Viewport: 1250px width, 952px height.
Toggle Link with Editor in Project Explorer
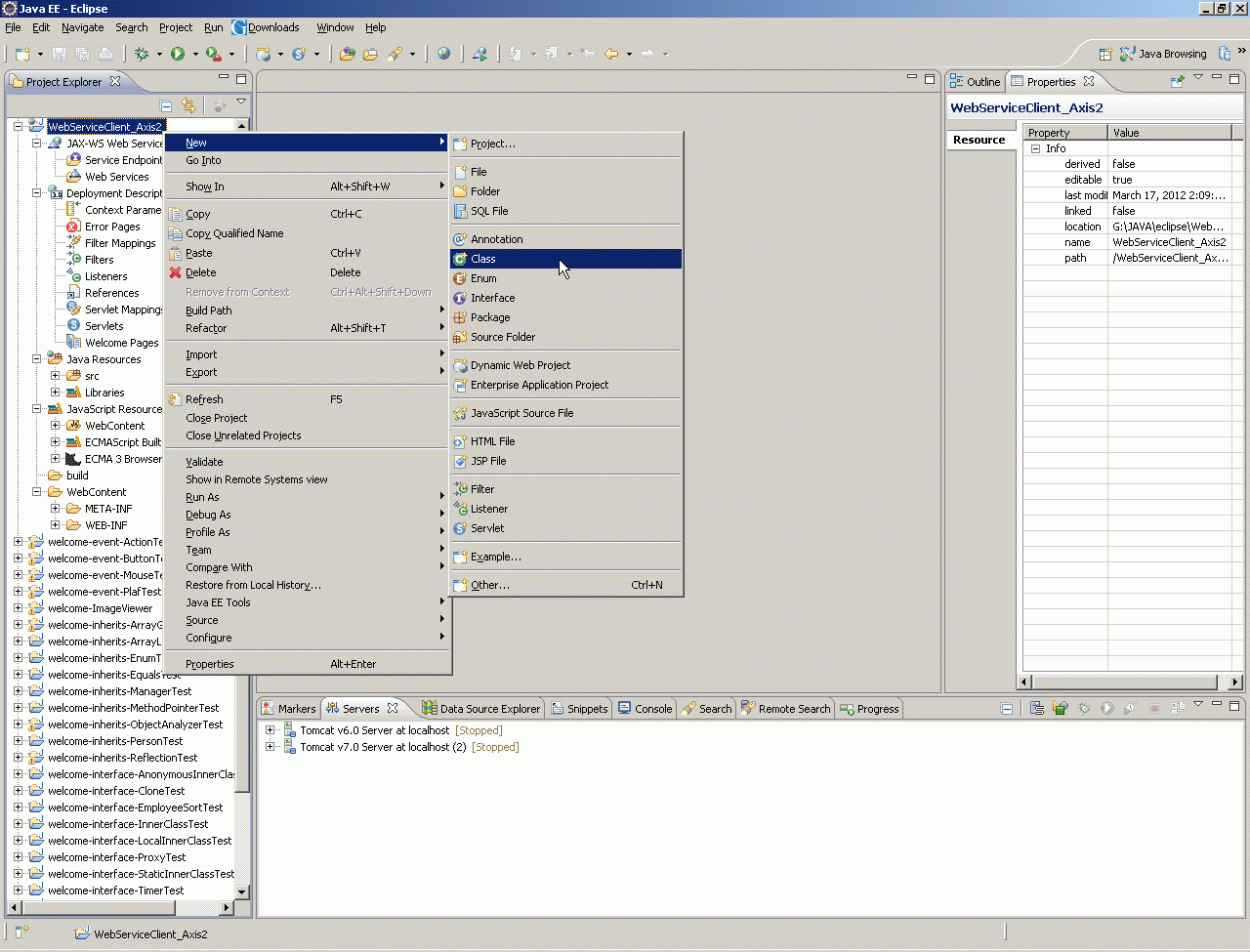[188, 105]
